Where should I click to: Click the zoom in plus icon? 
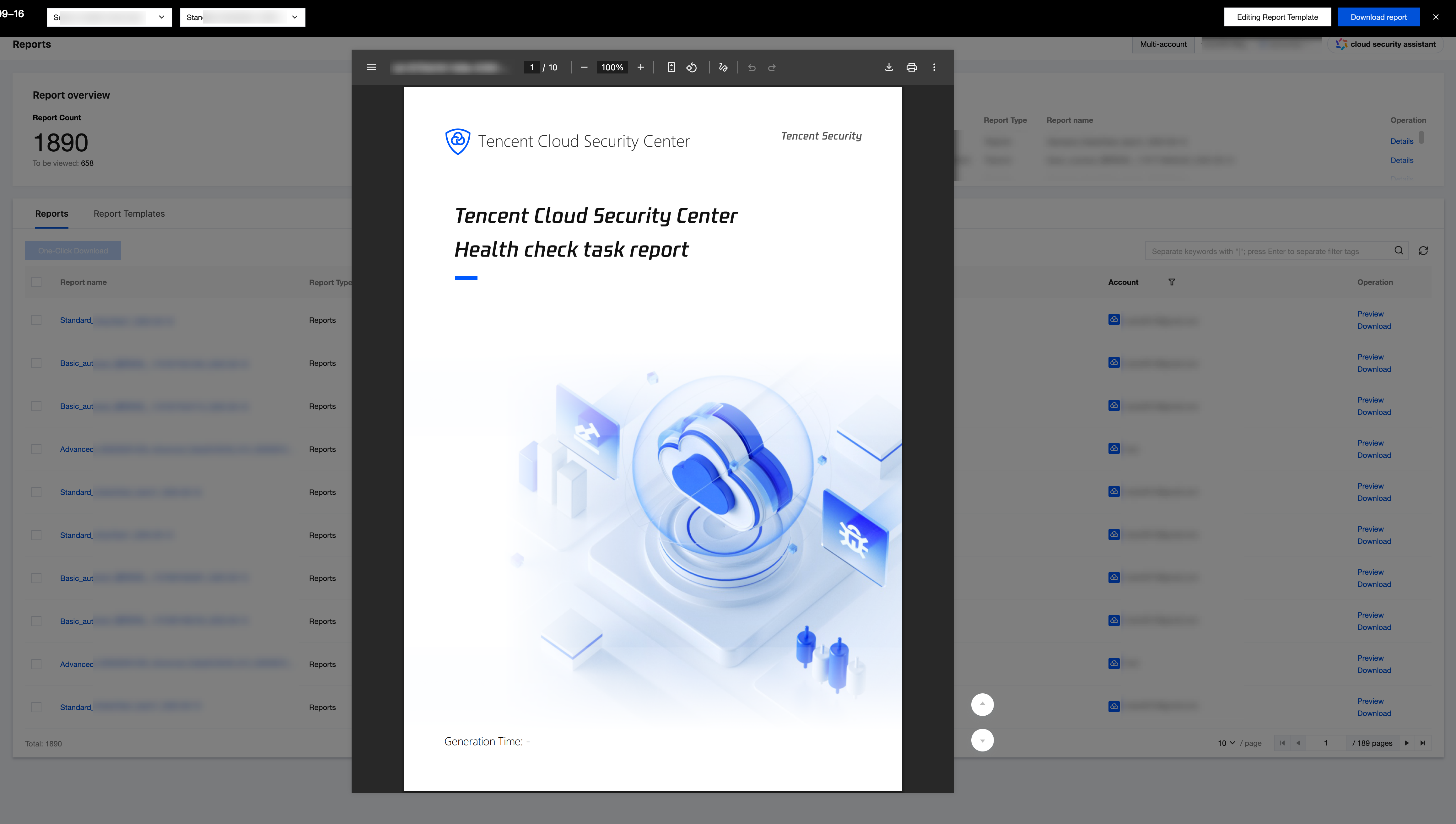640,67
